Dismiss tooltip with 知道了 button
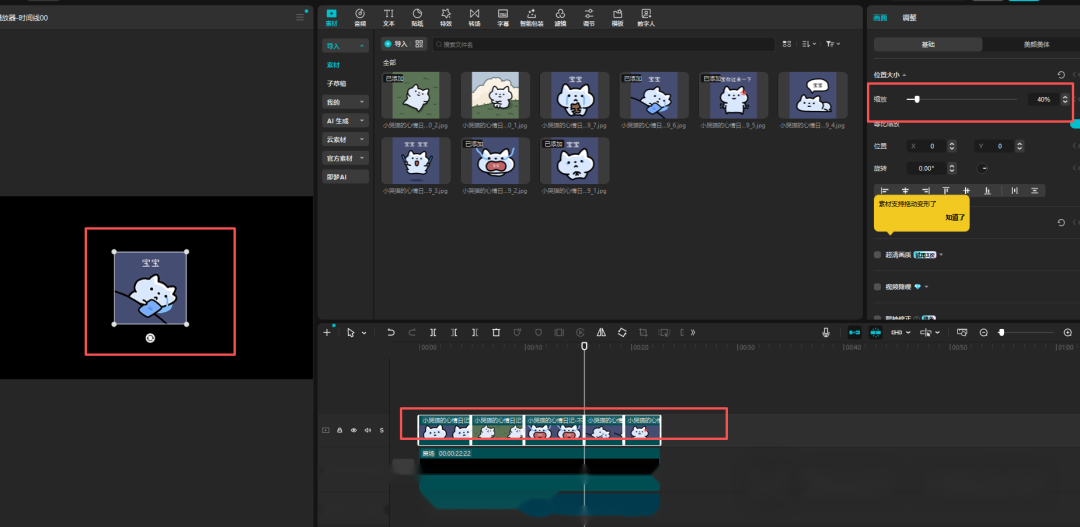This screenshot has height=527, width=1080. tap(955, 217)
